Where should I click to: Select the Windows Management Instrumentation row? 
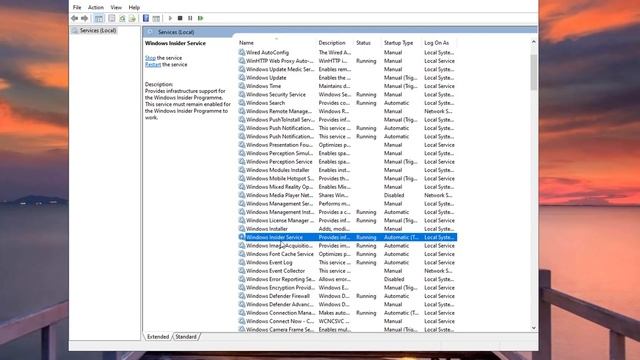point(347,212)
